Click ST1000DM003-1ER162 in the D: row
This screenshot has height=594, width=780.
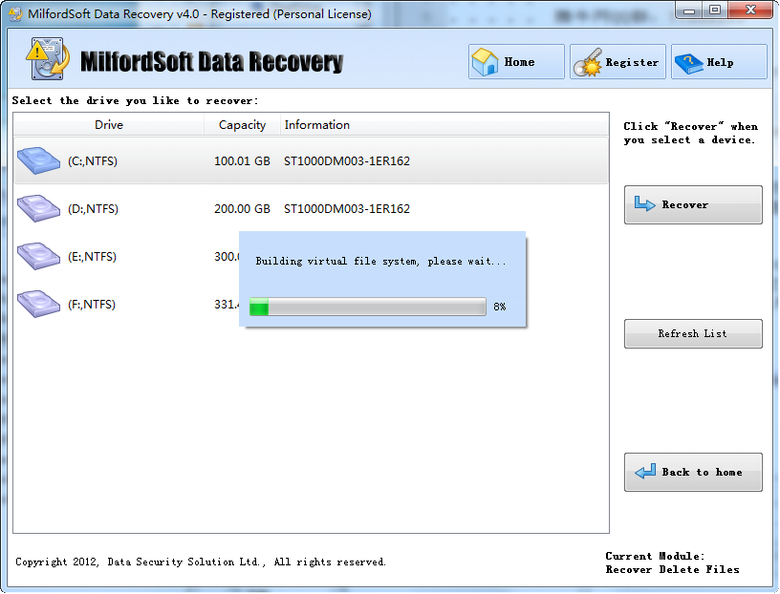click(x=347, y=208)
